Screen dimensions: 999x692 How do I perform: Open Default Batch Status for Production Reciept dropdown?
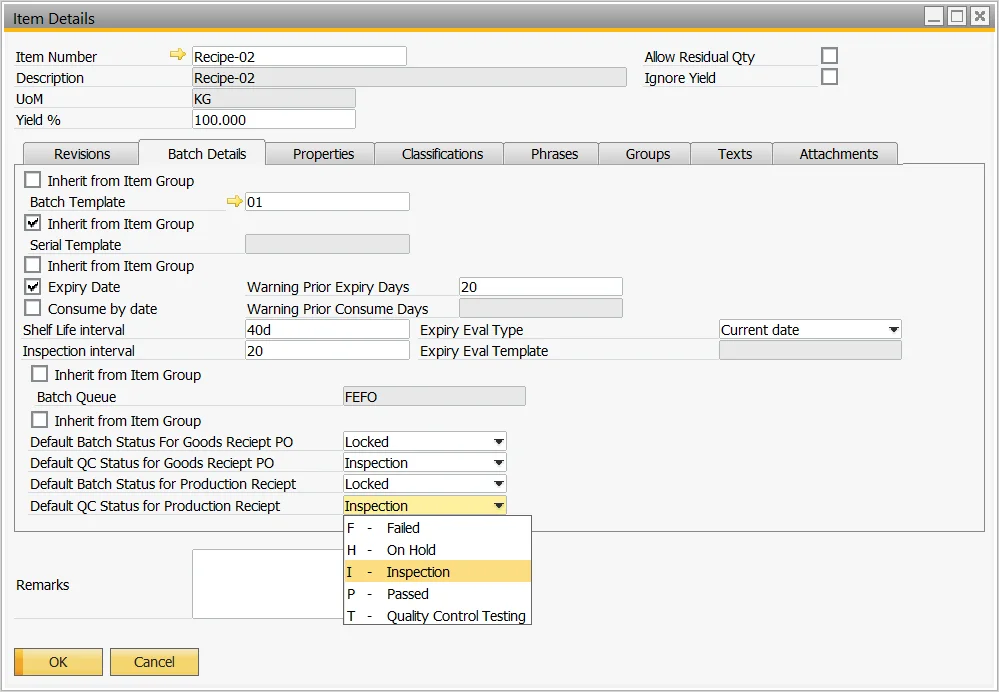[x=499, y=484]
